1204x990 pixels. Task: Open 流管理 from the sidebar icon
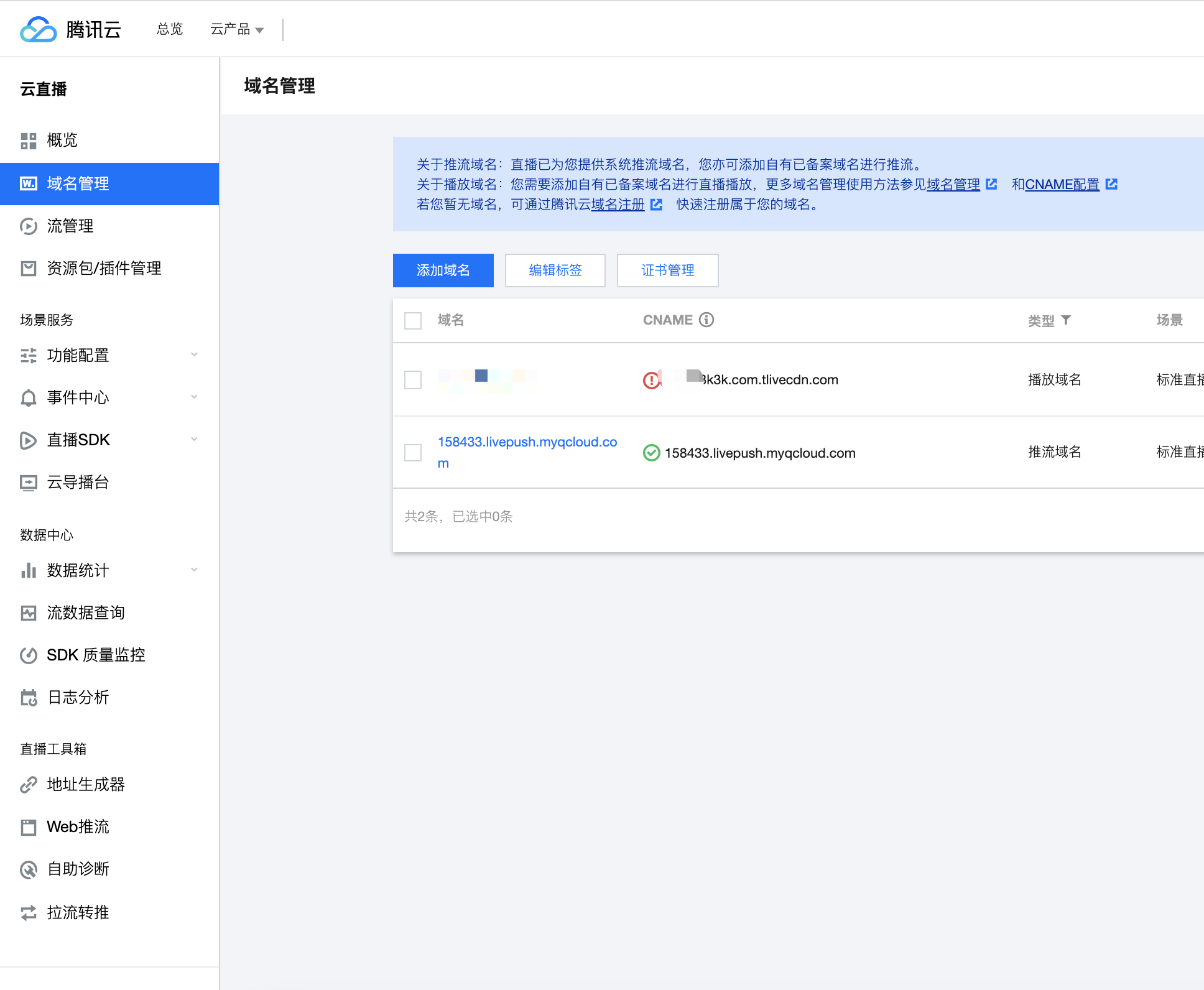coord(29,226)
